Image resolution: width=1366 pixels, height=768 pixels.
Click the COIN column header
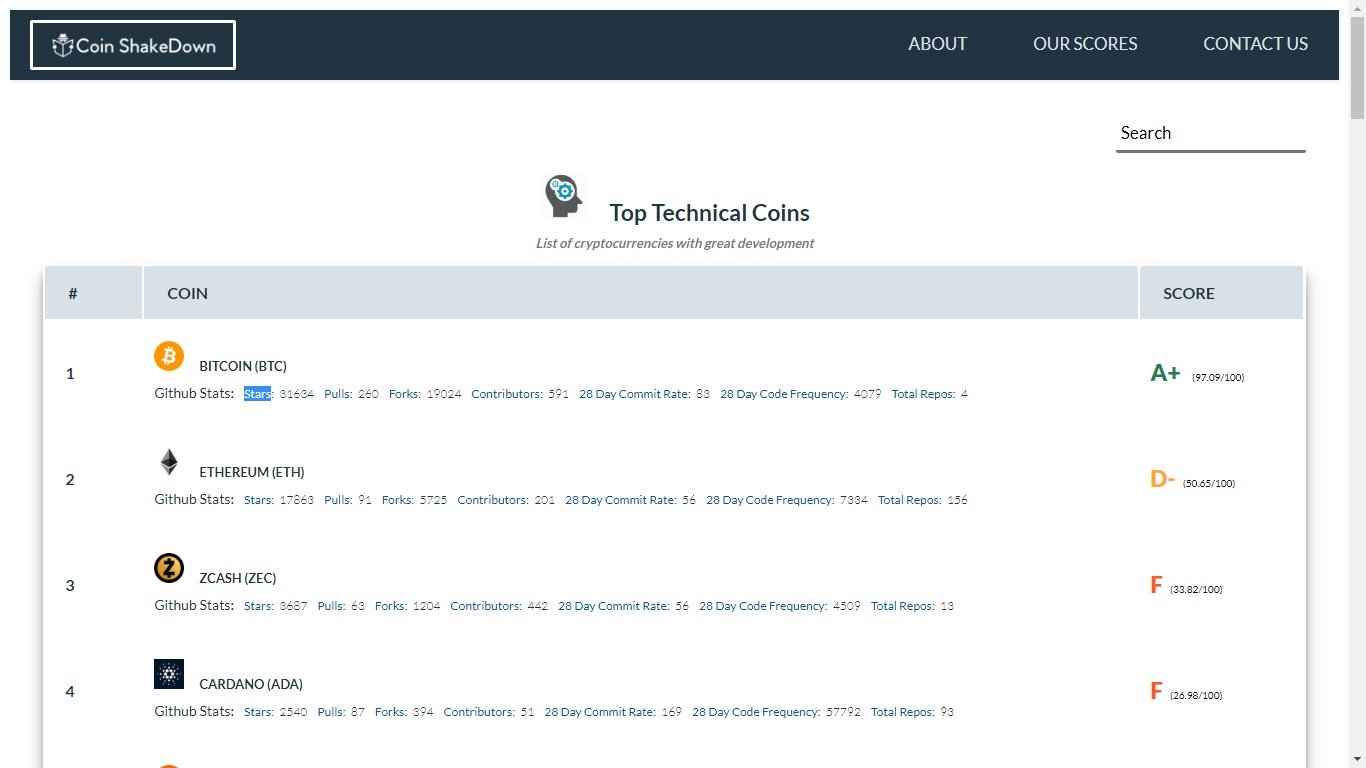pos(641,293)
